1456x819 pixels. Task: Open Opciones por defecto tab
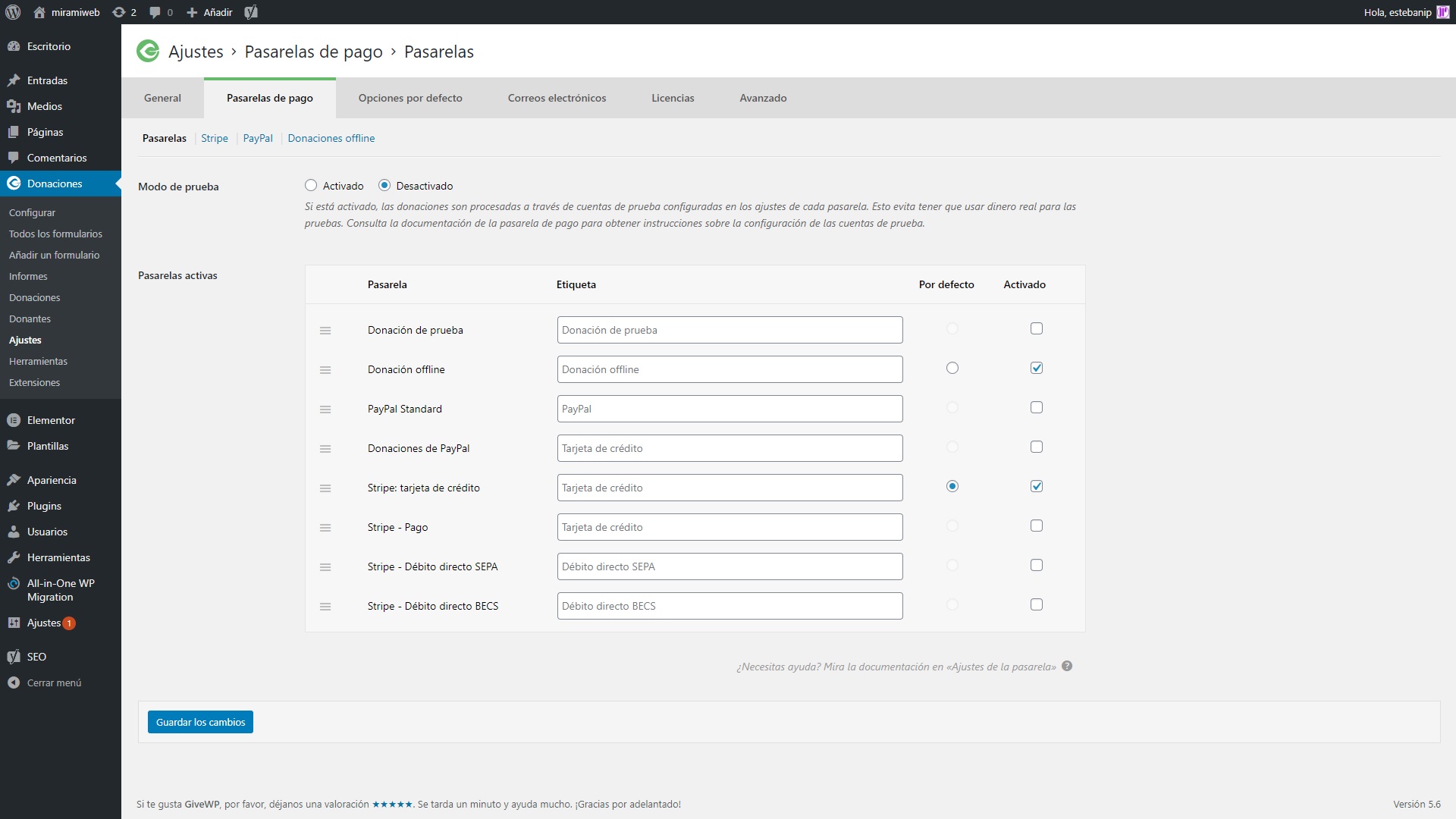(410, 98)
